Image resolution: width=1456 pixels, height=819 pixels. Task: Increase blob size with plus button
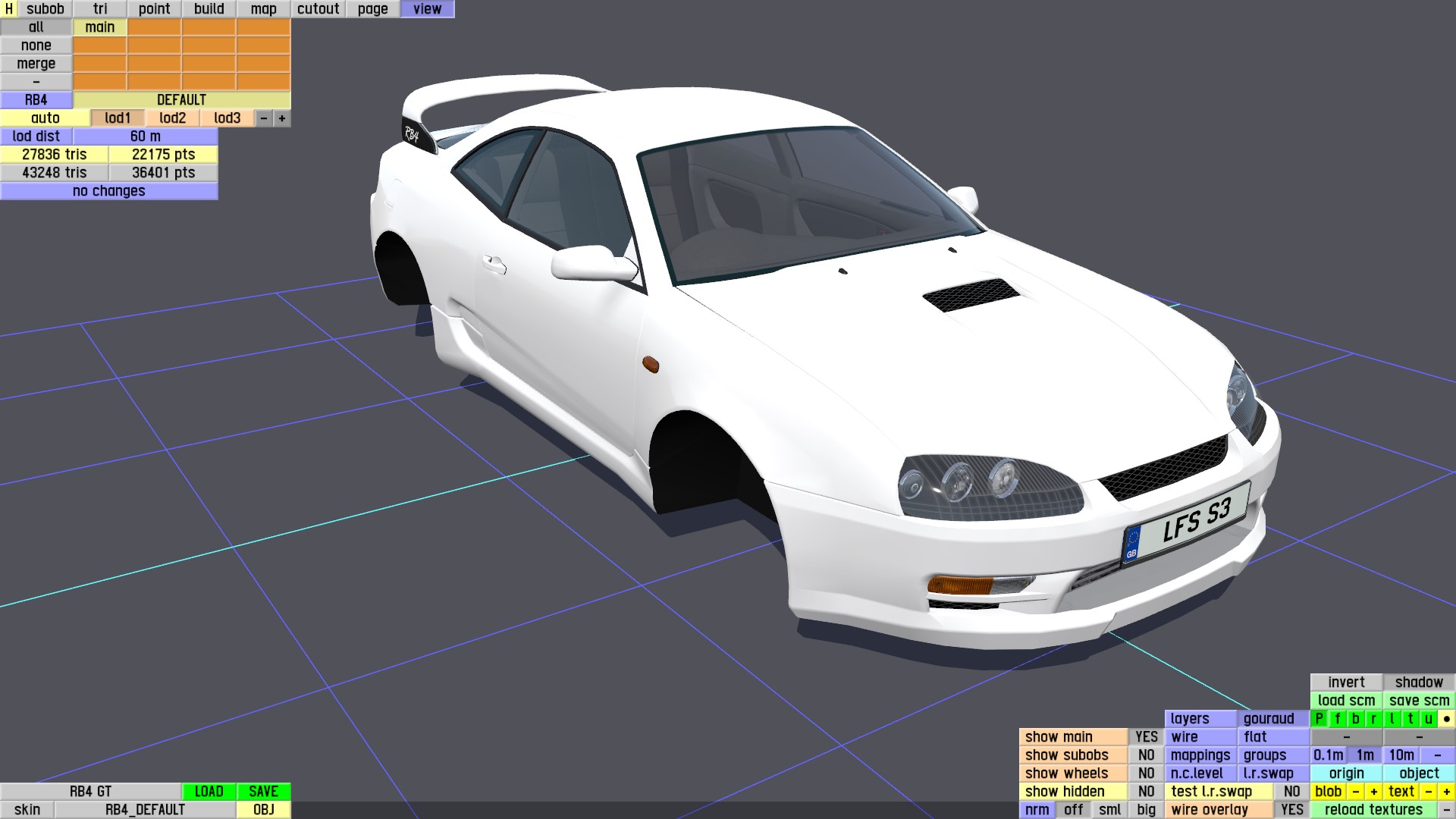pyautogui.click(x=1373, y=791)
